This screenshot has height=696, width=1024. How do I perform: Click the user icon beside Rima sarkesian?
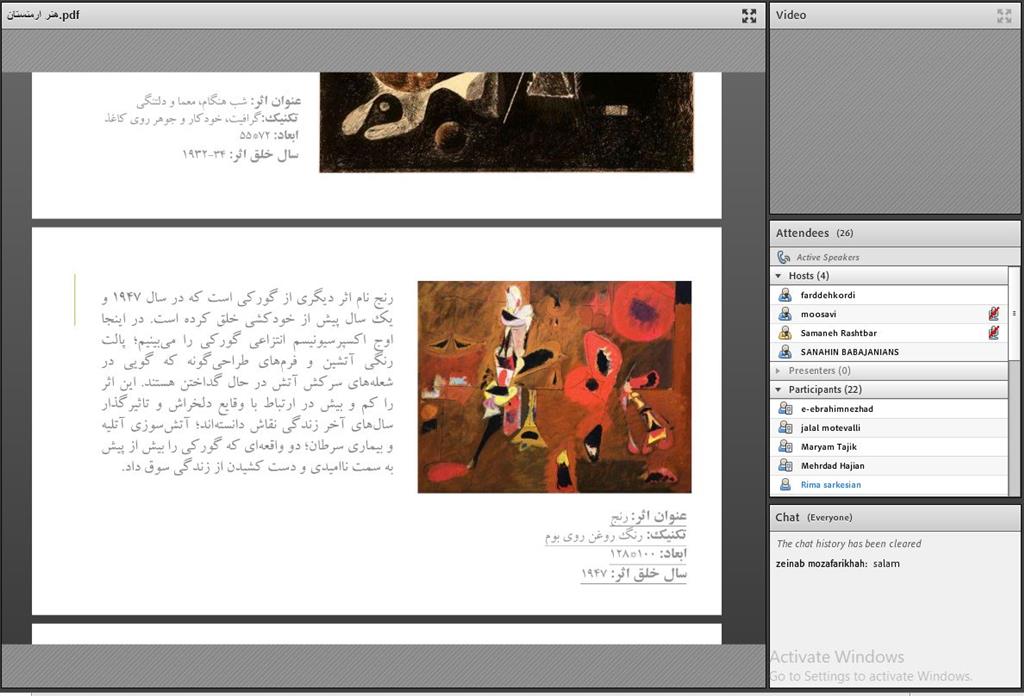785,484
